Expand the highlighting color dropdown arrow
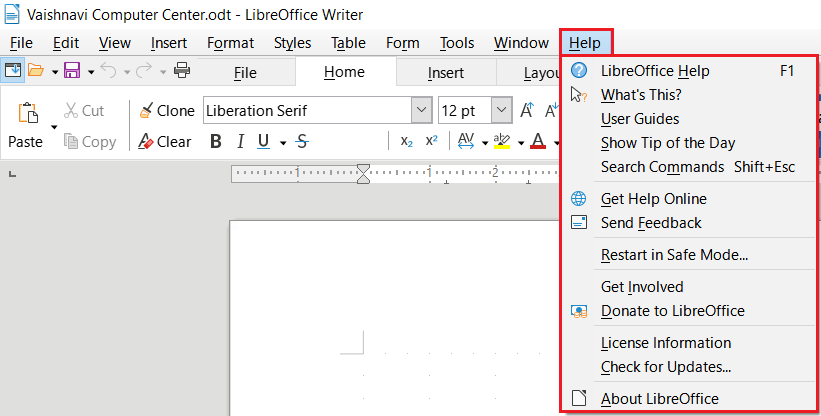Image resolution: width=821 pixels, height=416 pixels. click(520, 143)
